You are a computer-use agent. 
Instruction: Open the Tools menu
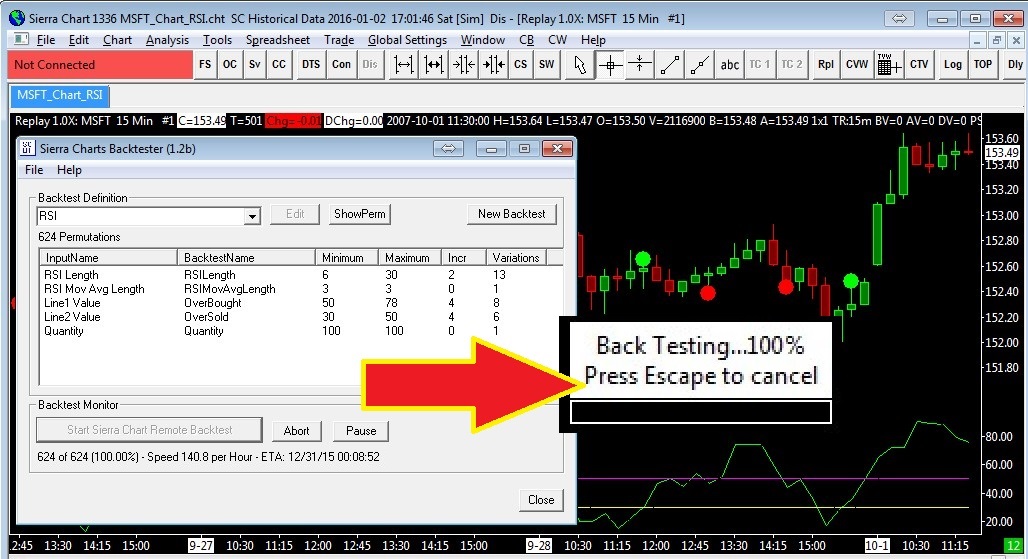(x=217, y=40)
